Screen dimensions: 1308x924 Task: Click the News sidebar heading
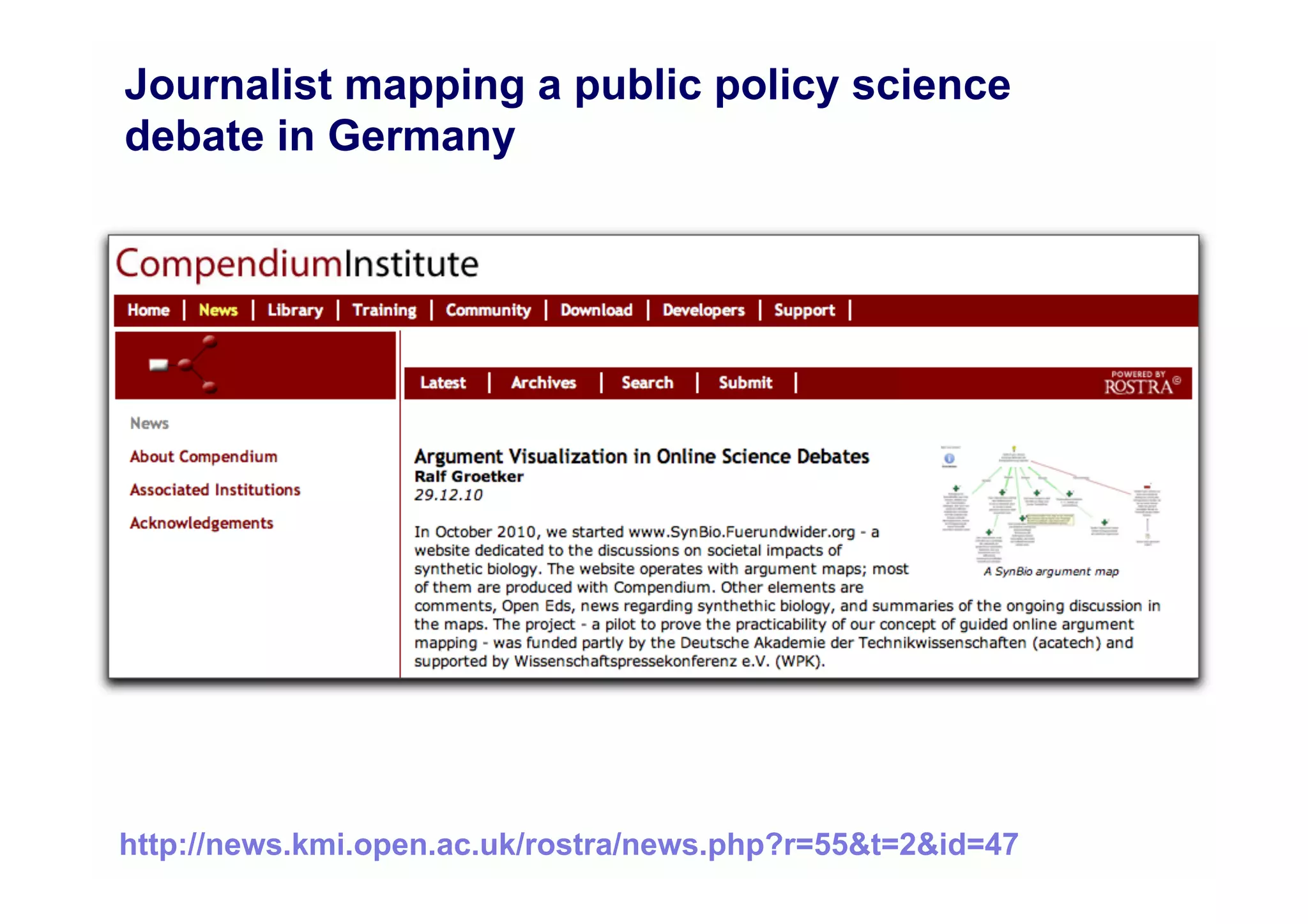pyautogui.click(x=149, y=423)
